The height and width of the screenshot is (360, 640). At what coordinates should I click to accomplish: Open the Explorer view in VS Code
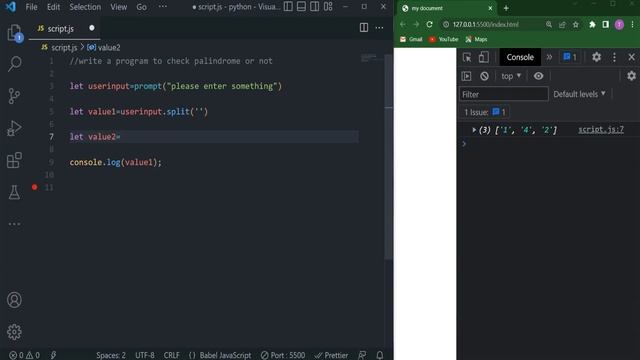pyautogui.click(x=14, y=33)
